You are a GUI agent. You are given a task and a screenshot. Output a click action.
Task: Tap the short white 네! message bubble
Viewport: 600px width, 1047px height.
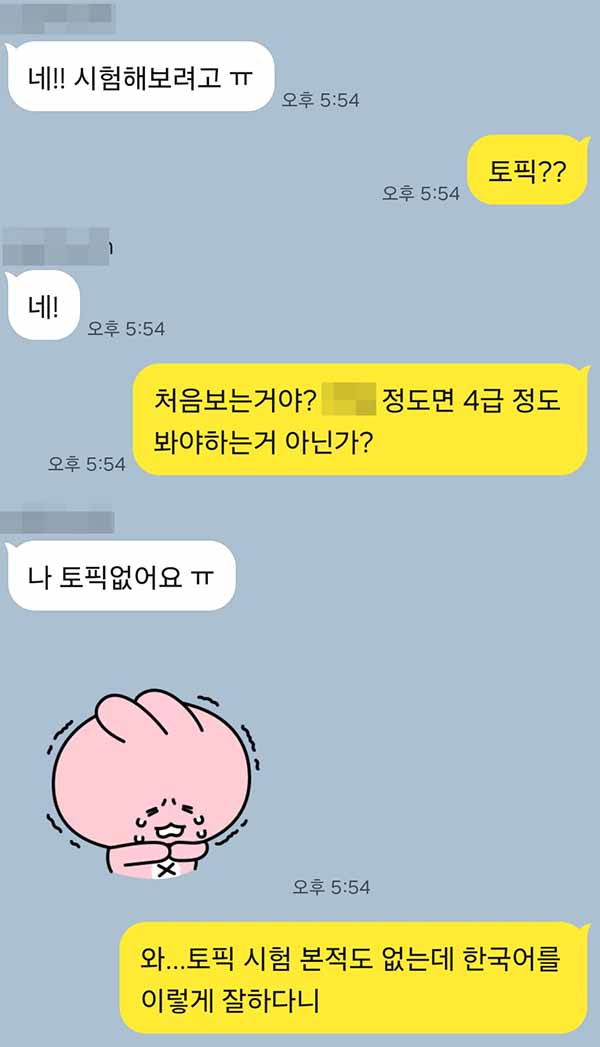click(x=43, y=305)
